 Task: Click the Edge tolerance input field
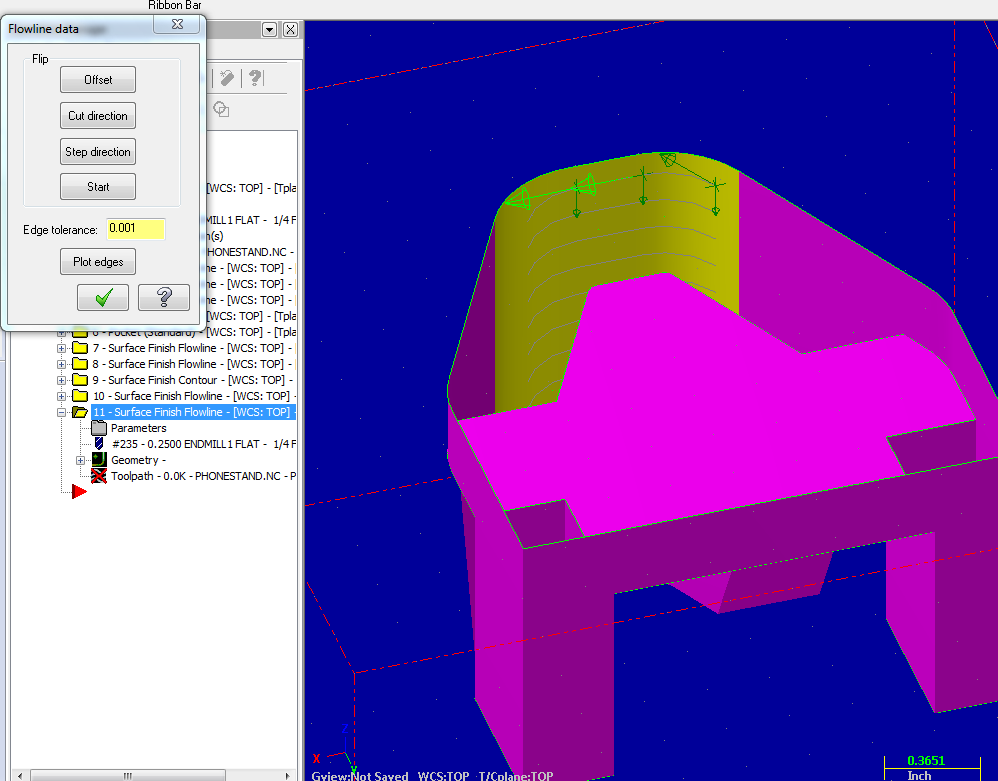pos(135,229)
